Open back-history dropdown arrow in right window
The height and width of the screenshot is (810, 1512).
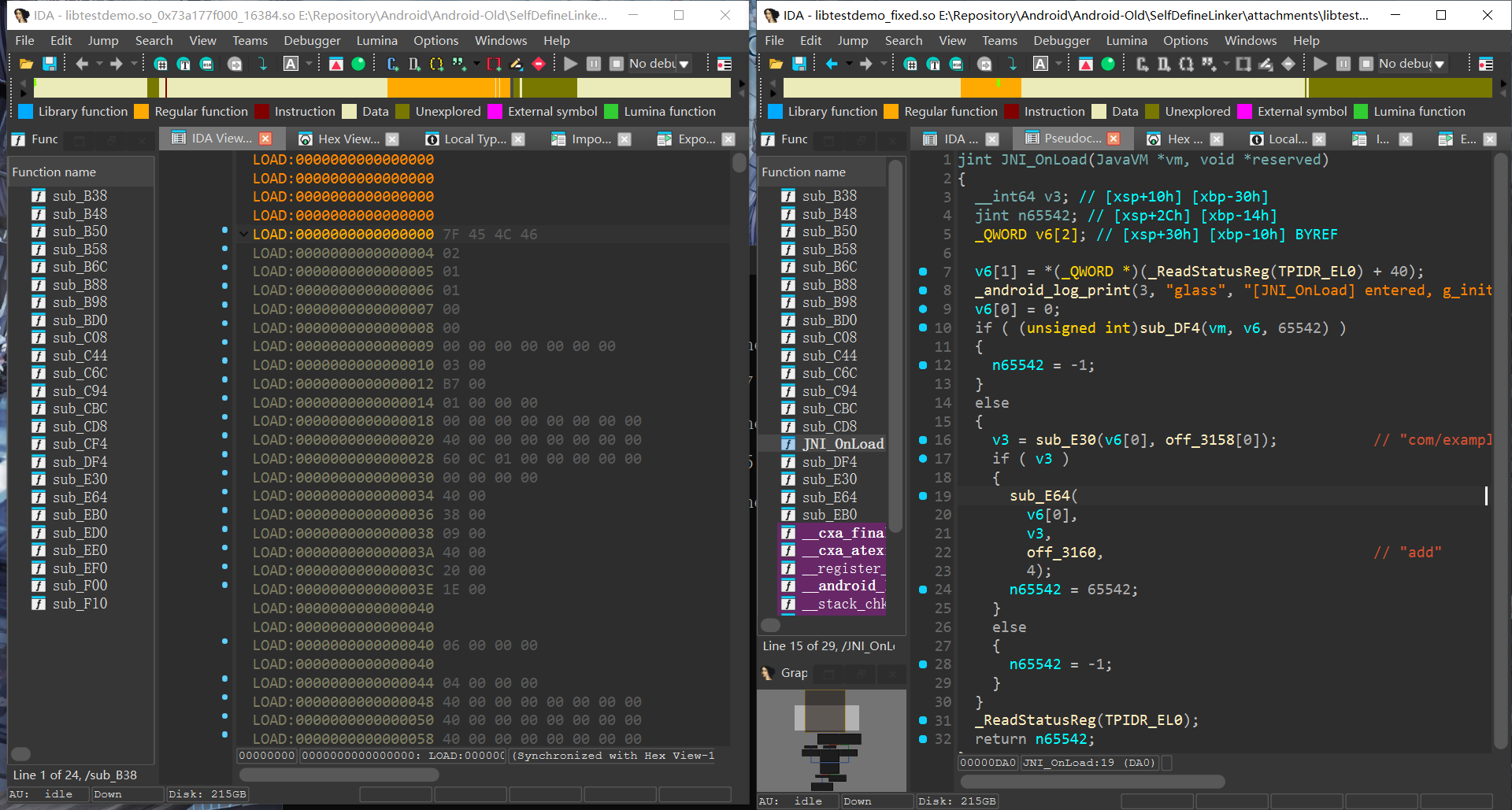[849, 64]
